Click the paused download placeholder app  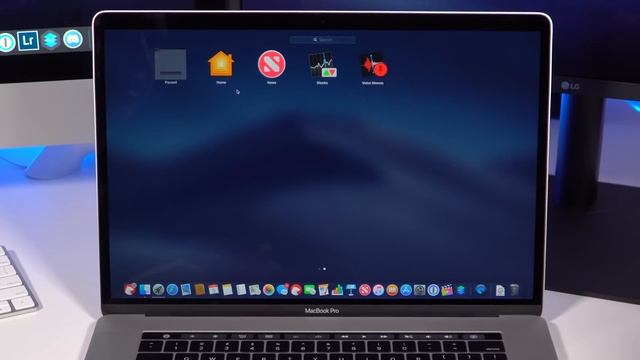coord(171,64)
